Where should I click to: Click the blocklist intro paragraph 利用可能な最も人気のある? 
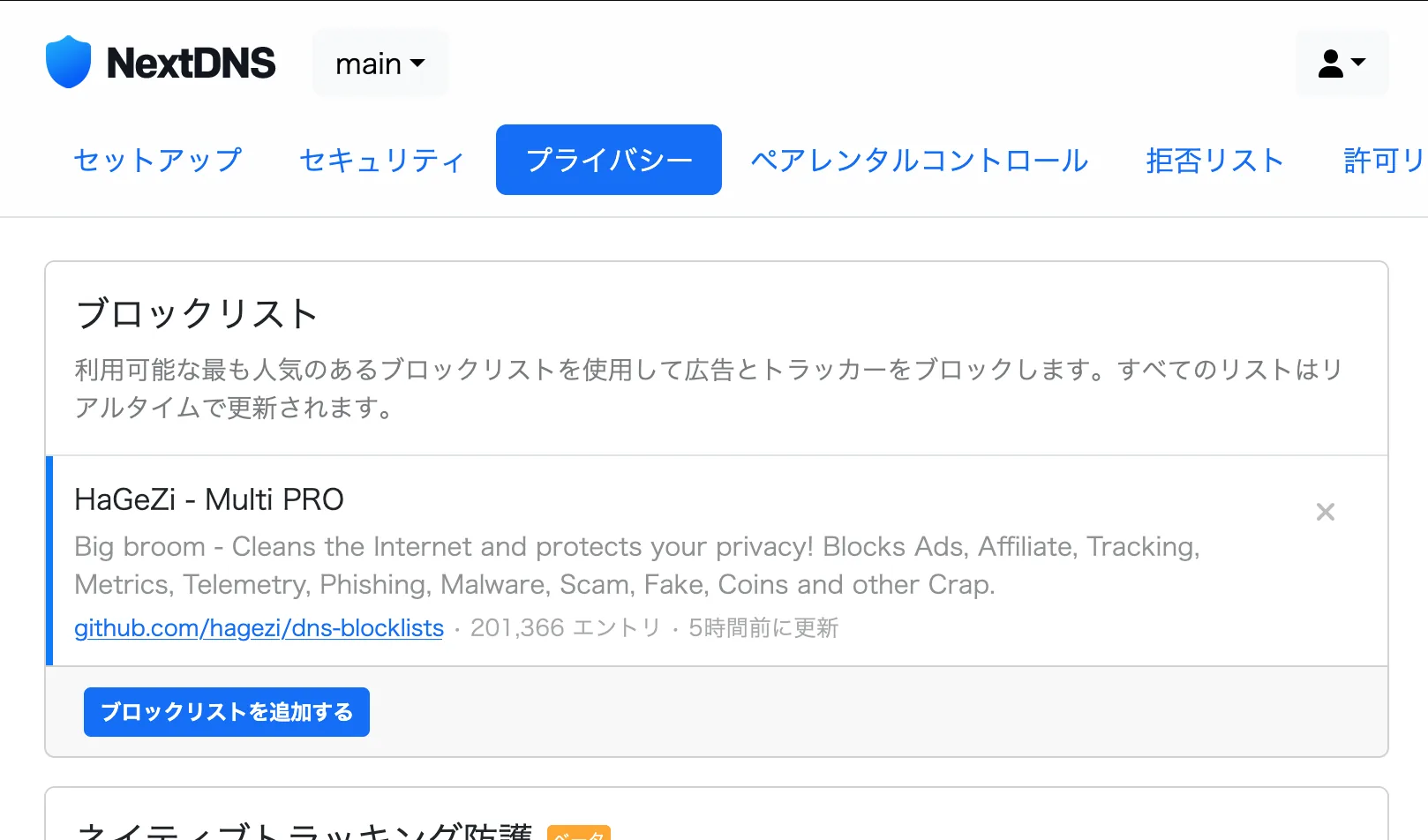pyautogui.click(x=709, y=388)
